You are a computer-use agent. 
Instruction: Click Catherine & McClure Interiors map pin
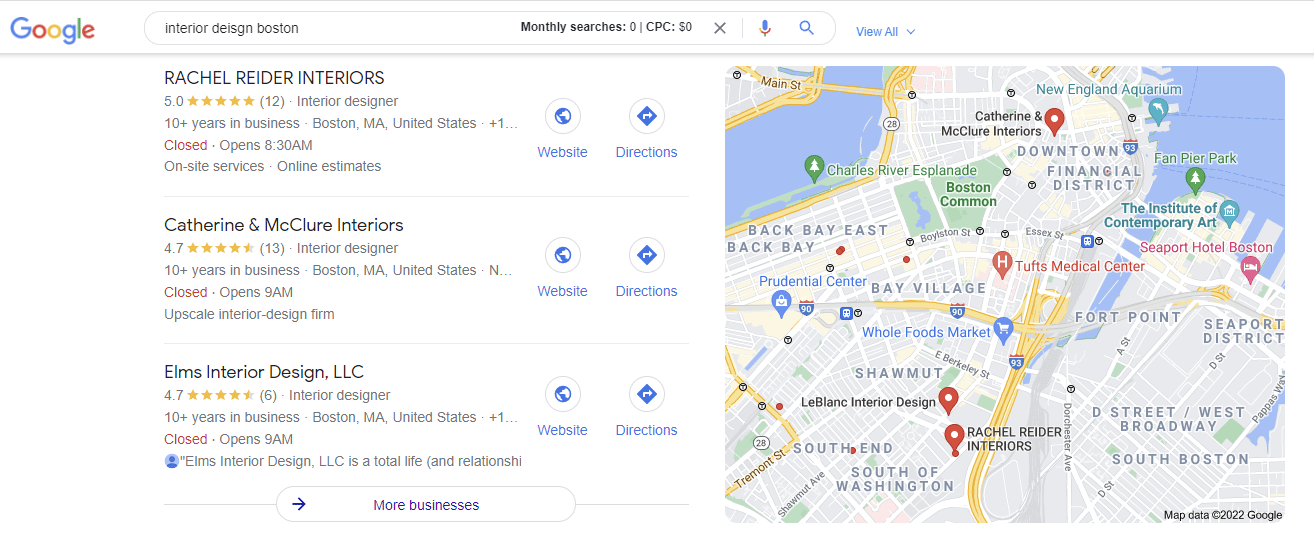[1054, 122]
